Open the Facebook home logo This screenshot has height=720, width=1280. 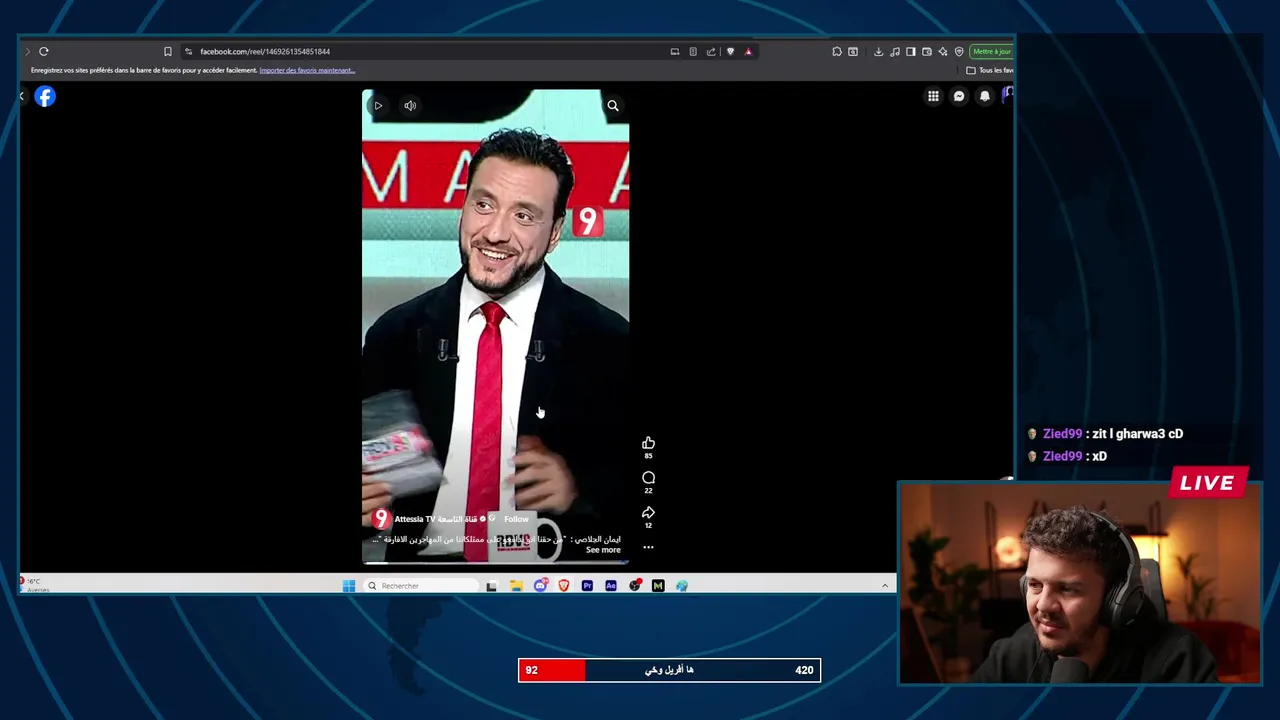pos(45,96)
